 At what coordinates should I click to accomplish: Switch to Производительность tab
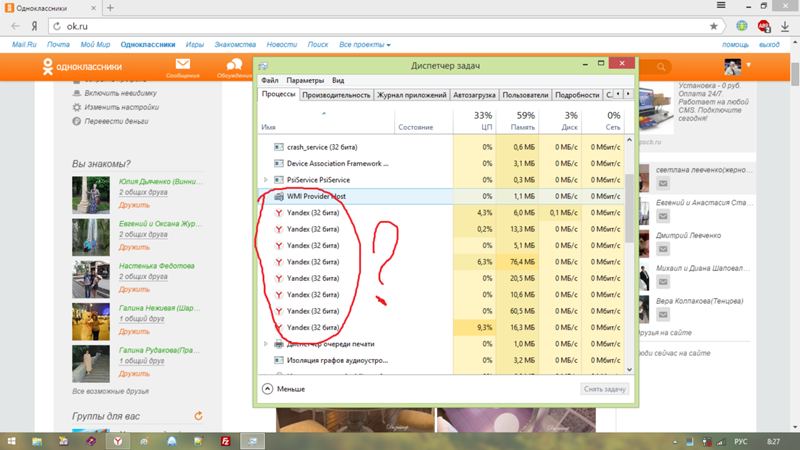[336, 95]
